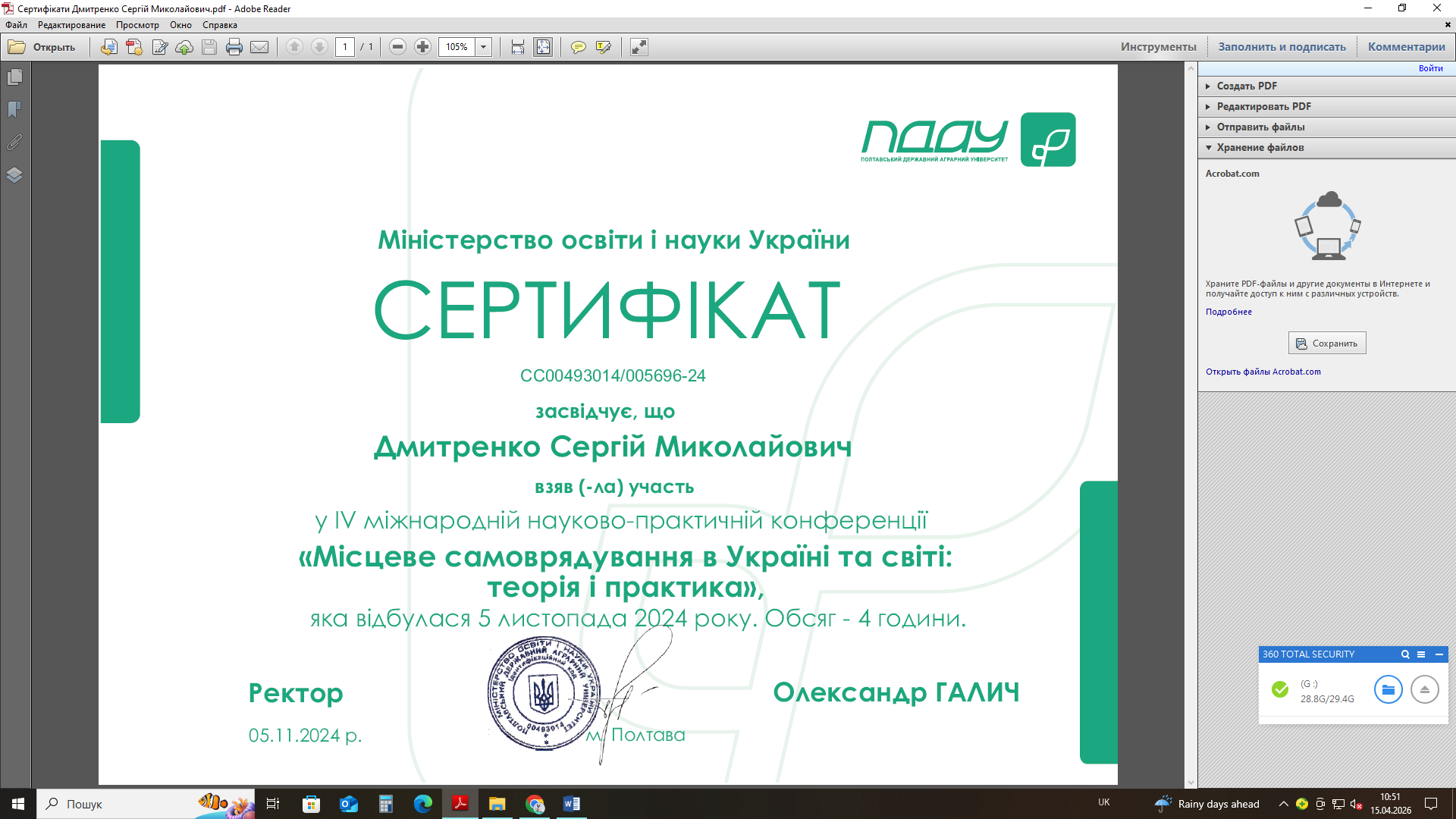Open the attachments paperclip panel
1456x819 pixels.
click(x=14, y=142)
